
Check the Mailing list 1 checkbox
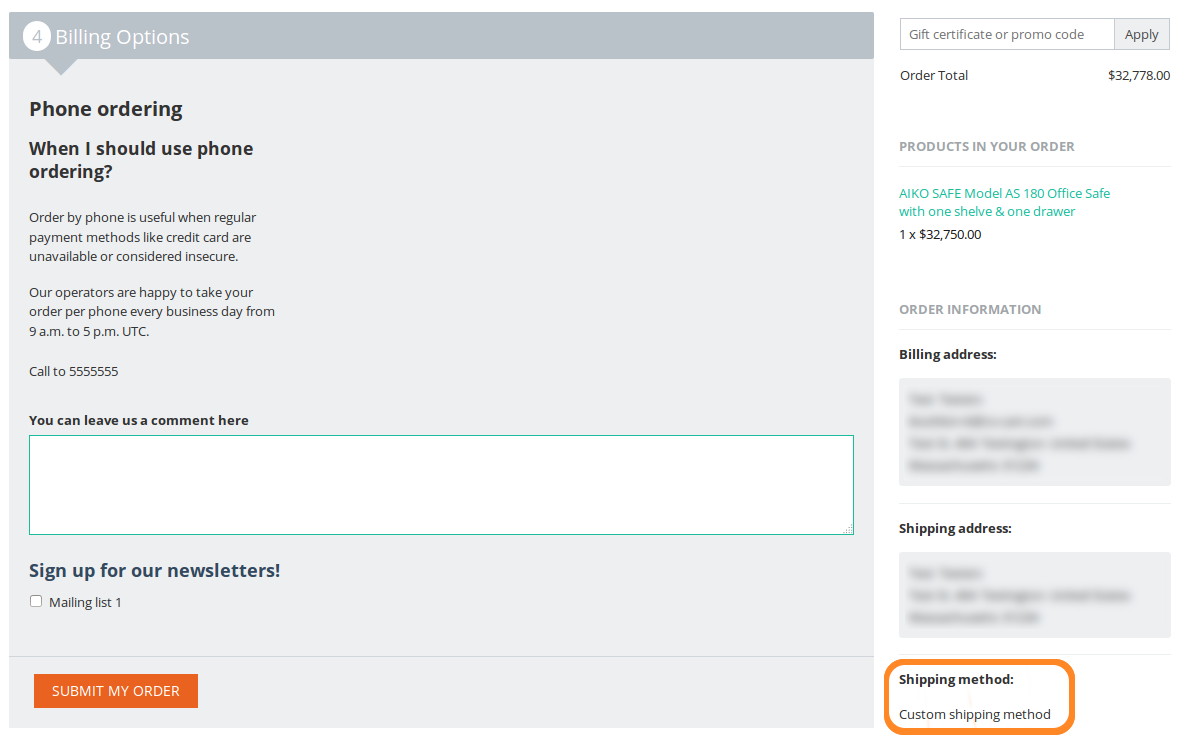click(36, 601)
